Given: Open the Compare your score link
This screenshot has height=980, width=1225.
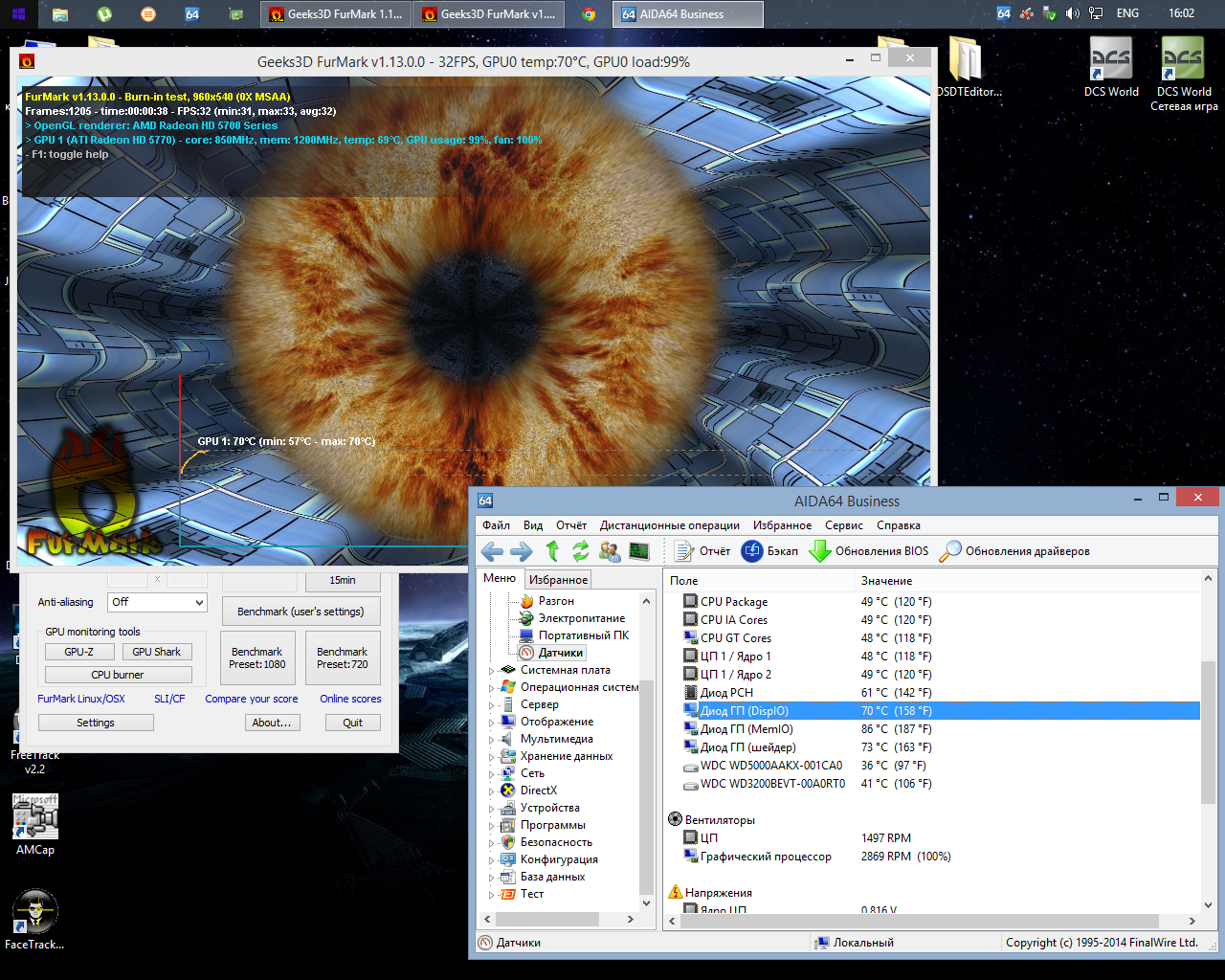Looking at the screenshot, I should click(251, 699).
